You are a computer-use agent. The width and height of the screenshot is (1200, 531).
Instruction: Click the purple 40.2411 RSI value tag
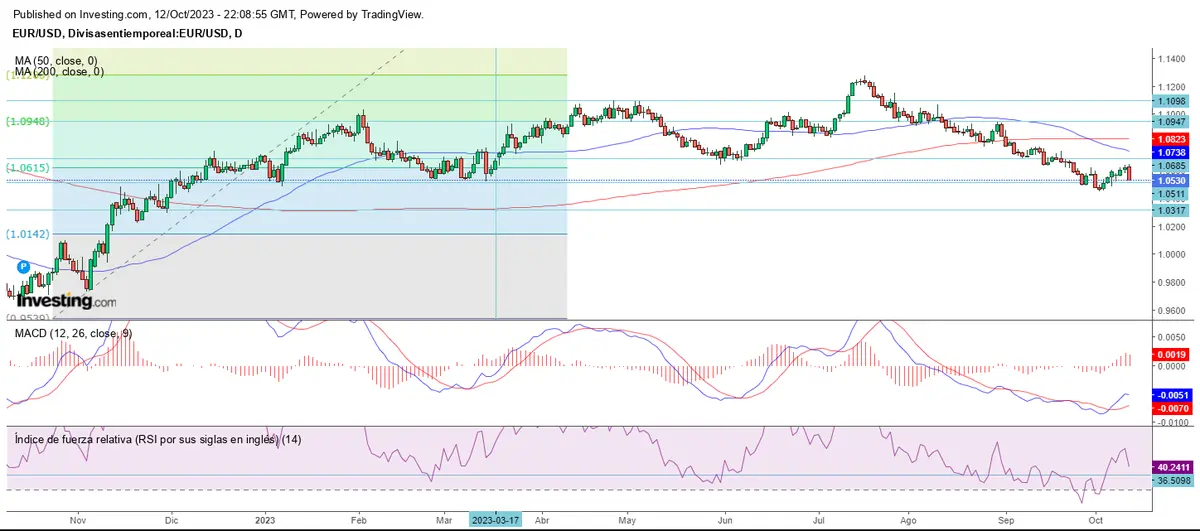coord(1168,467)
